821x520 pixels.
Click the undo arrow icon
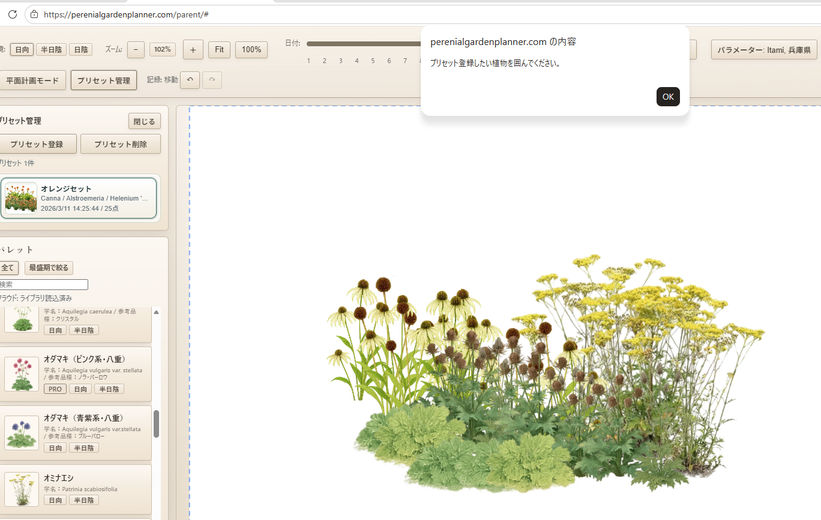click(190, 80)
